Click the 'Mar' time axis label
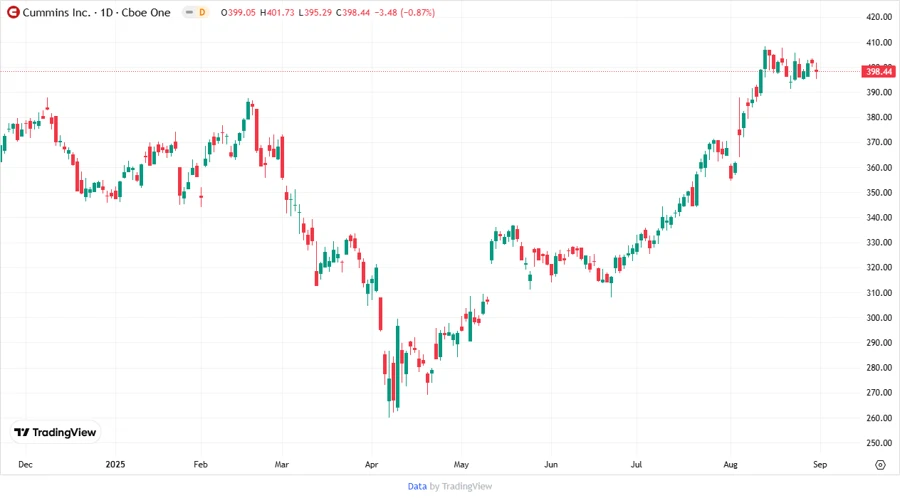The height and width of the screenshot is (498, 900). [x=281, y=465]
